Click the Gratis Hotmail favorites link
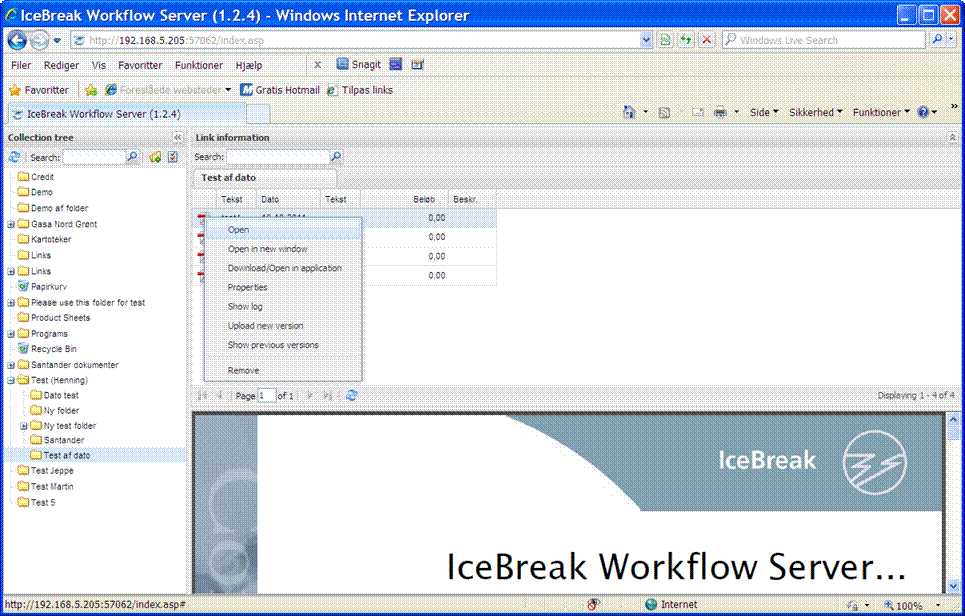The height and width of the screenshot is (616, 965). [x=280, y=90]
